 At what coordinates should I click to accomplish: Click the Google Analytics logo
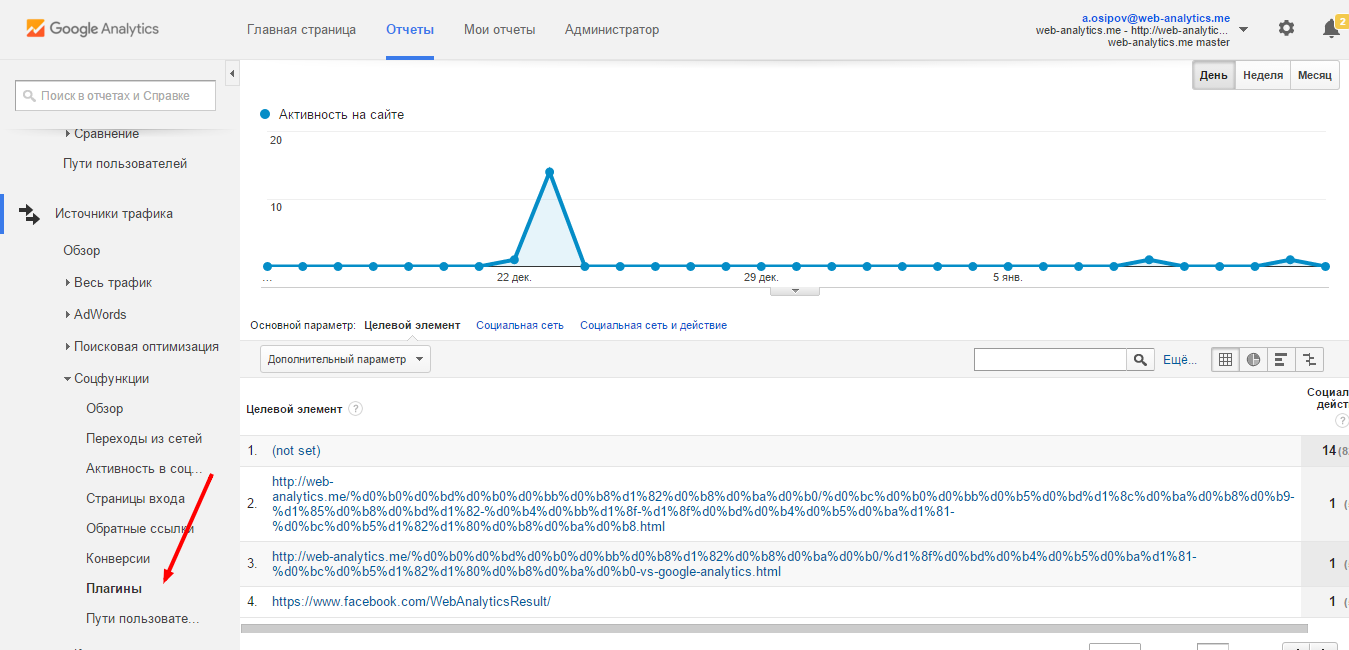tap(93, 29)
